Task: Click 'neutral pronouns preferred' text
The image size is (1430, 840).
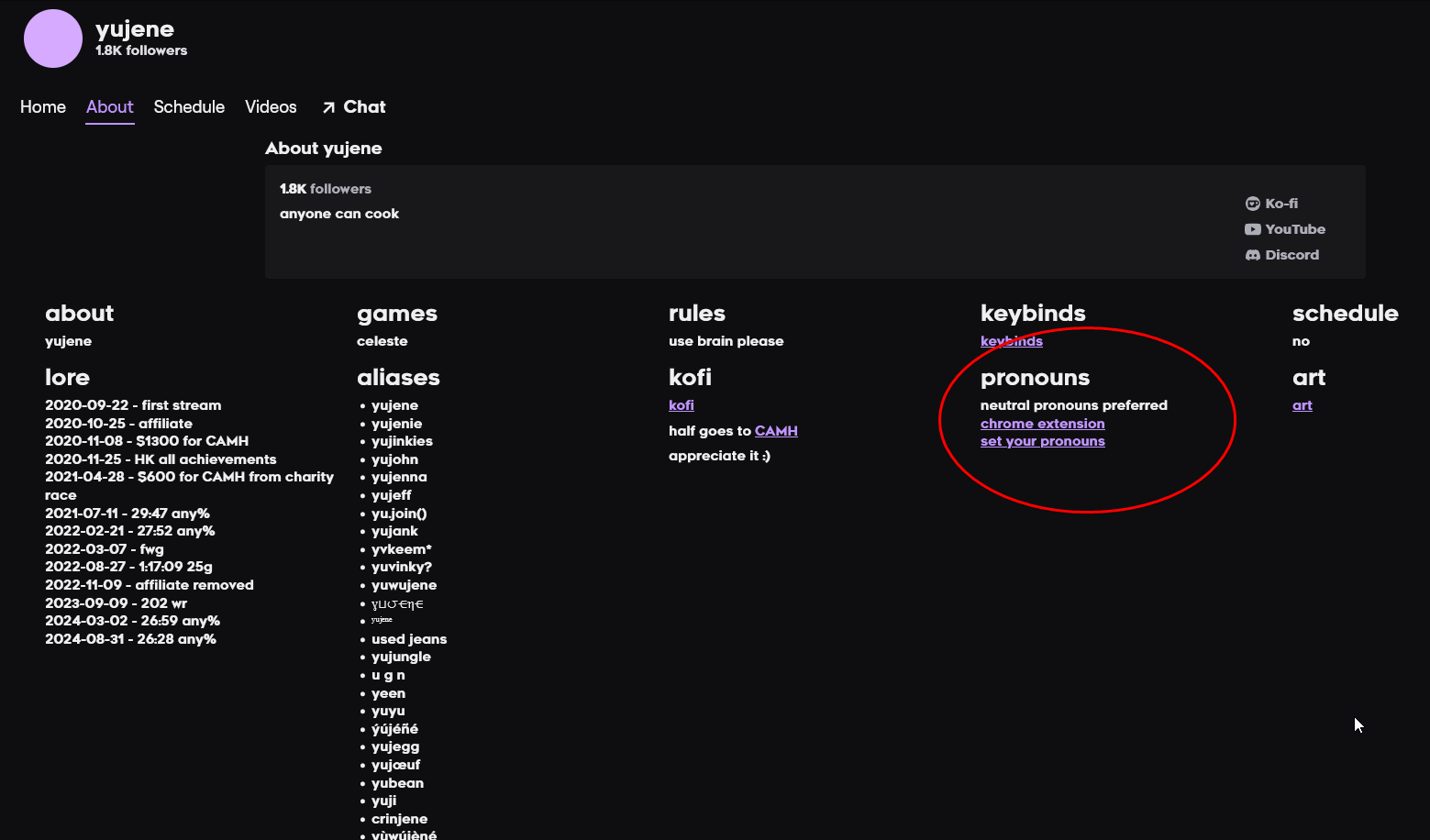Action: pos(1074,405)
